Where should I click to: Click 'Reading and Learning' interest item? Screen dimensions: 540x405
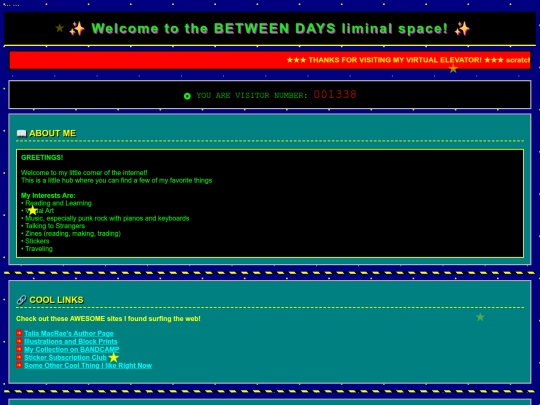(x=59, y=203)
